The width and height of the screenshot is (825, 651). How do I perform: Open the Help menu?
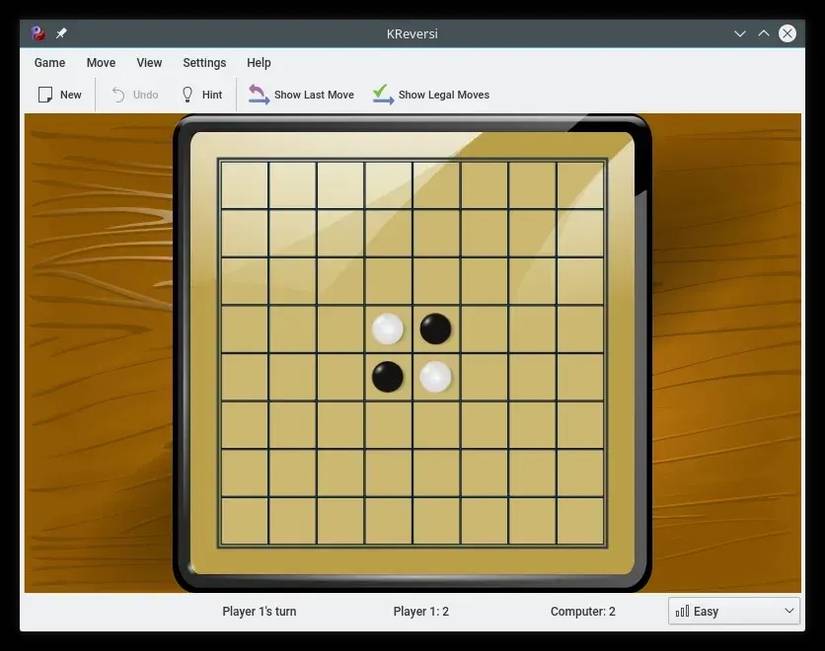(x=257, y=61)
